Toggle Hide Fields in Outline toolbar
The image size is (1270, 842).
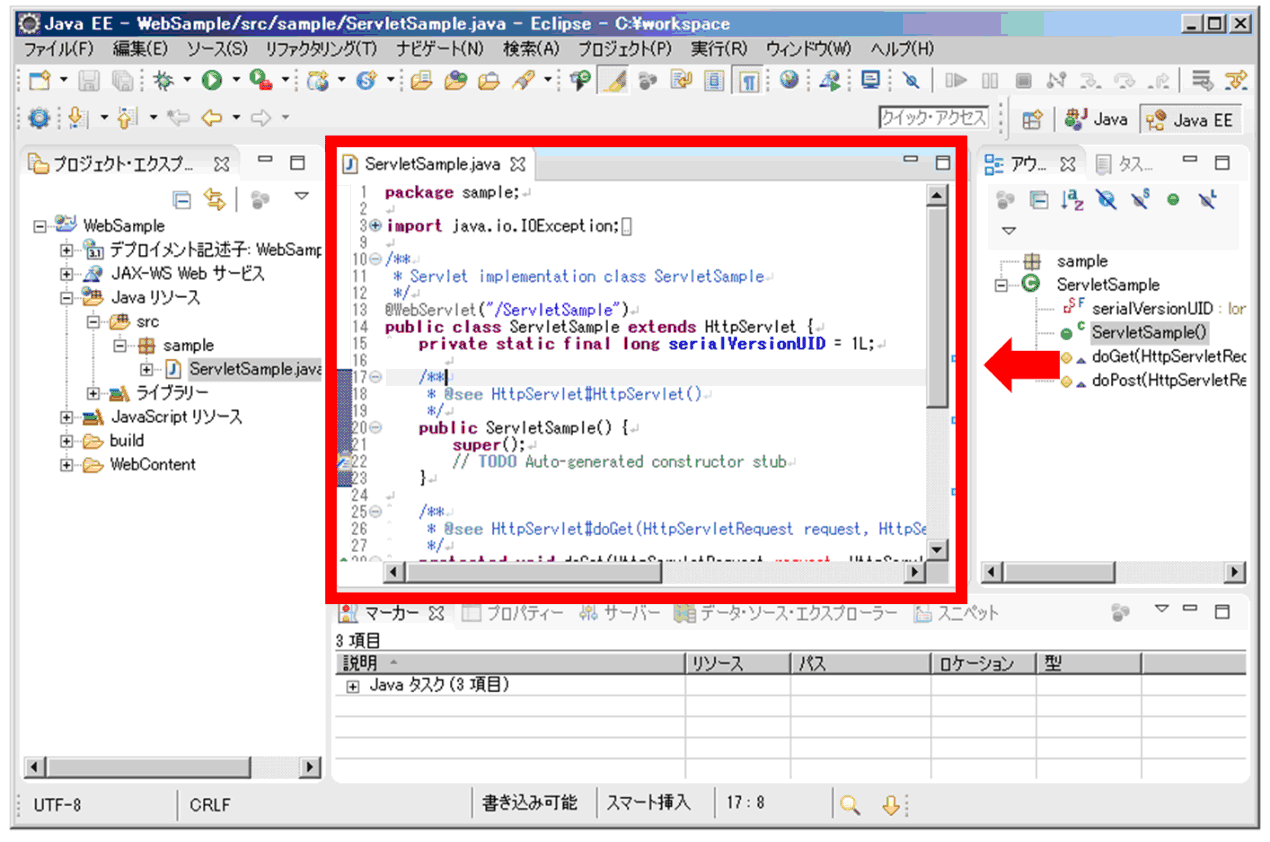pyautogui.click(x=1106, y=200)
